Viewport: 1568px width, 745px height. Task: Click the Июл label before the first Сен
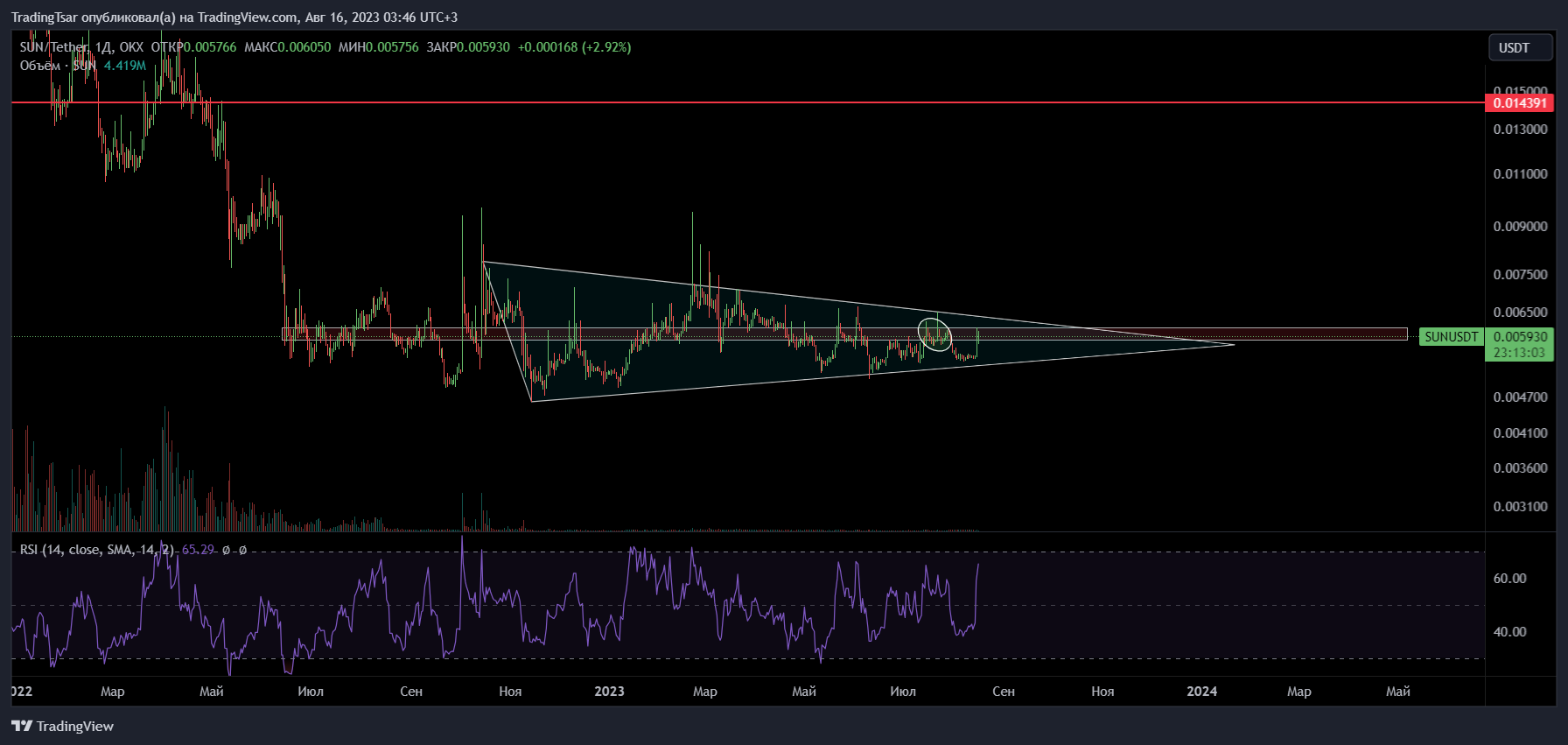coord(311,692)
